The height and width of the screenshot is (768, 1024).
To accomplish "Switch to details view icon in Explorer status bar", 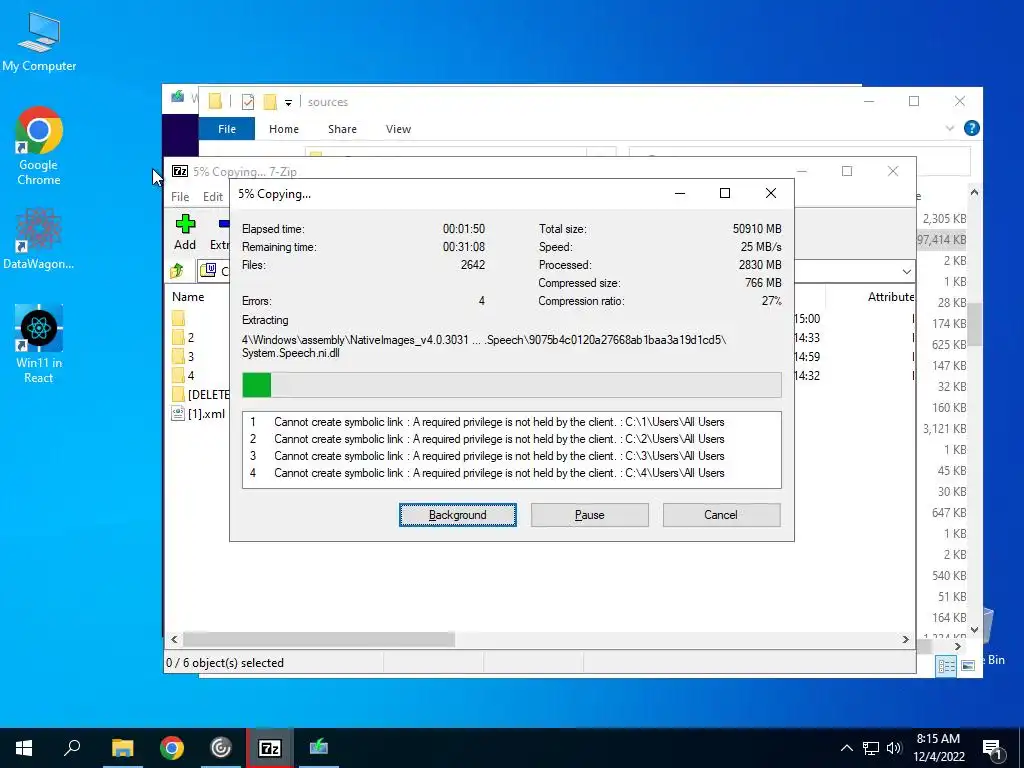I will tap(946, 665).
